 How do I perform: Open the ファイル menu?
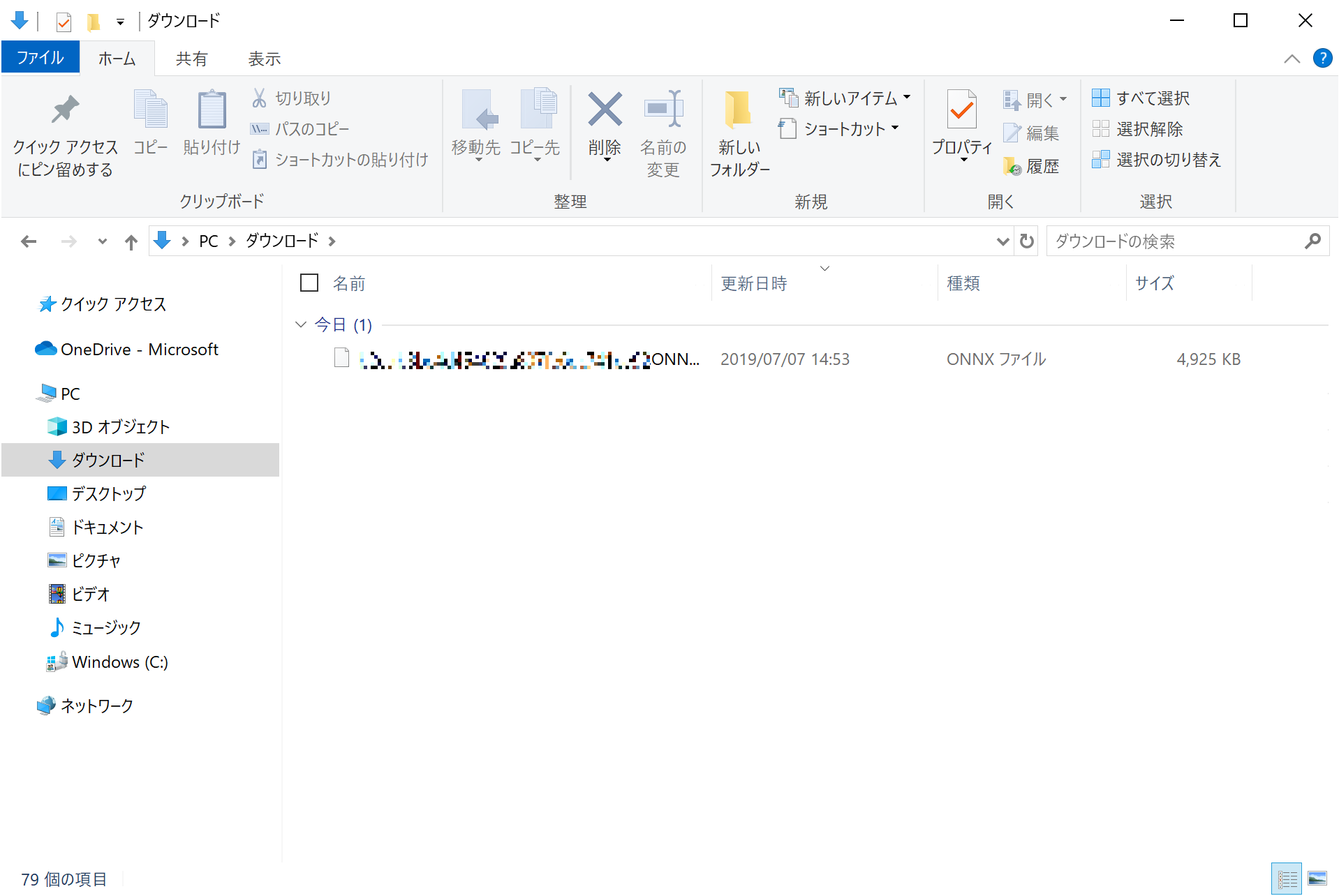click(x=40, y=57)
